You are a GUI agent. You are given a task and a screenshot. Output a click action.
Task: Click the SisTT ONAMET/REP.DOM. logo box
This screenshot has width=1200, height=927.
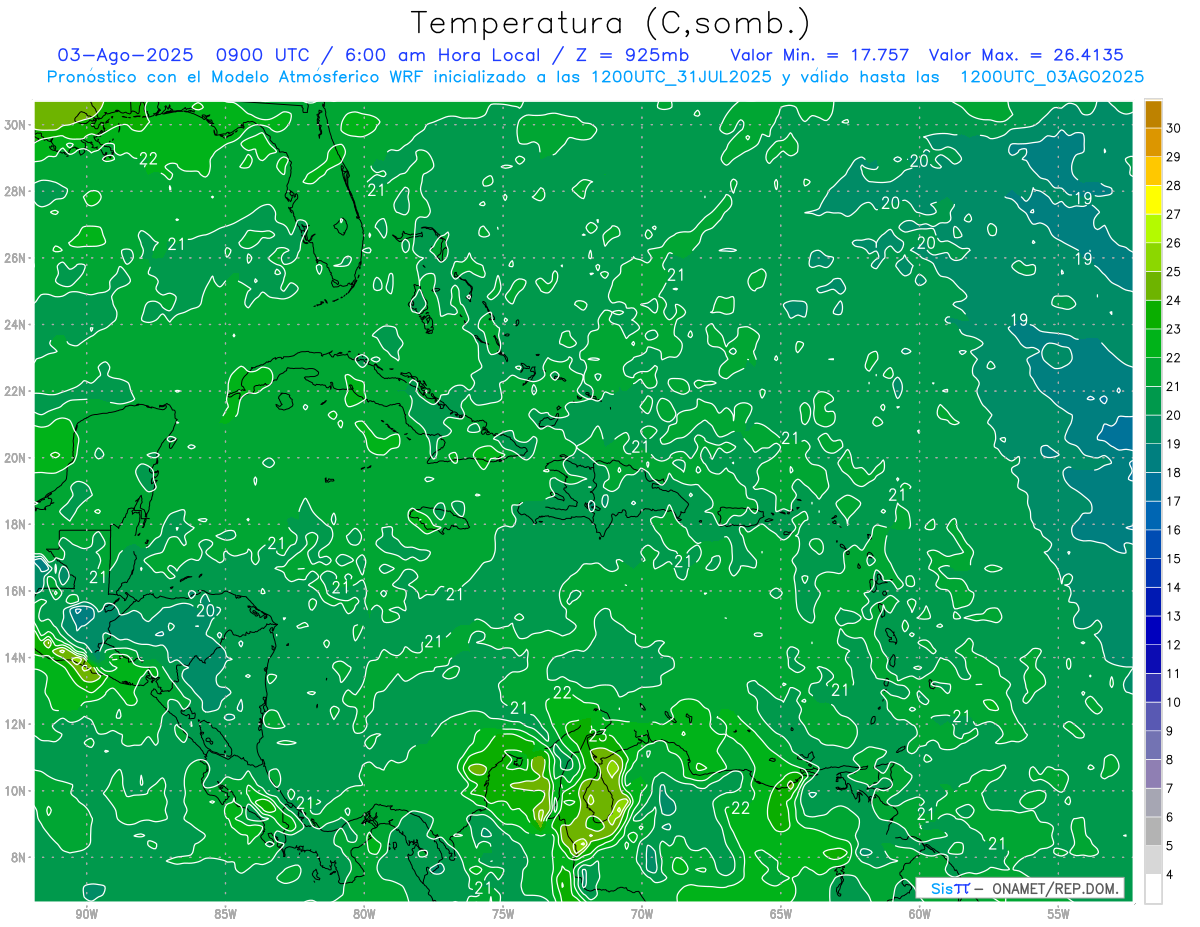coord(1019,888)
